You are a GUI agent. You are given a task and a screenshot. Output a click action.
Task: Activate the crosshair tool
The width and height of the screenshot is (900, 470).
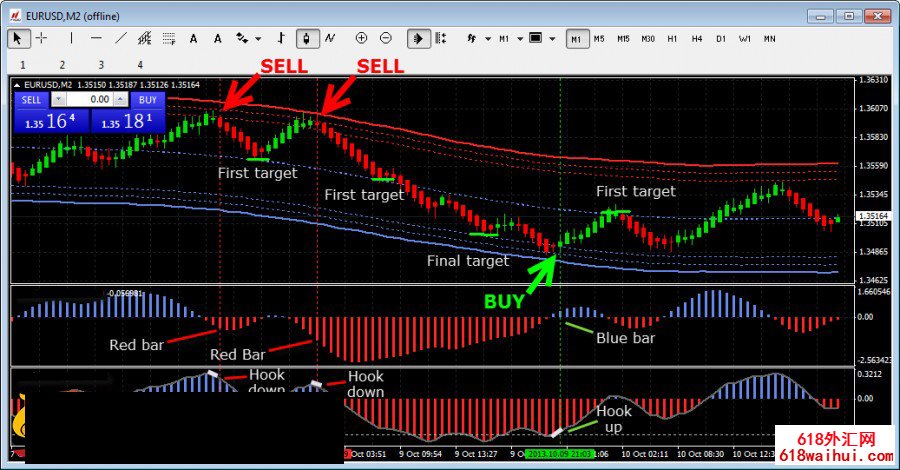[x=41, y=38]
